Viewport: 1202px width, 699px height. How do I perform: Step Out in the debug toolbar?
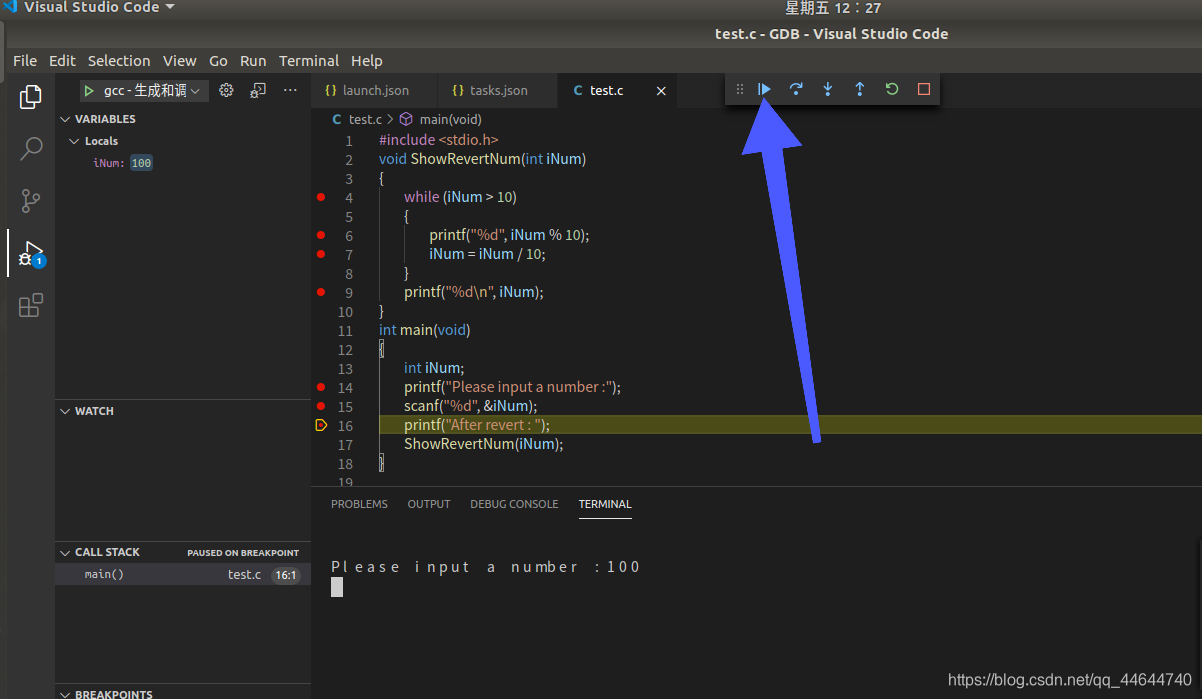click(x=859, y=89)
